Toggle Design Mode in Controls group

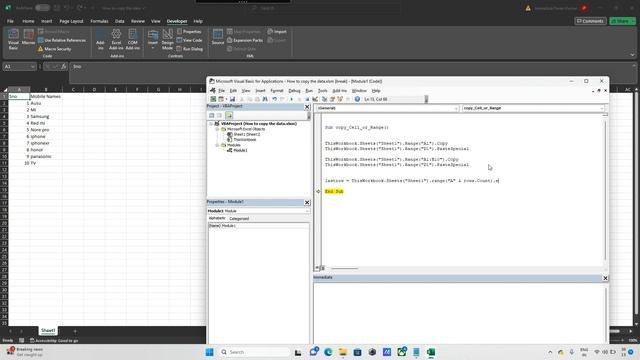point(167,40)
